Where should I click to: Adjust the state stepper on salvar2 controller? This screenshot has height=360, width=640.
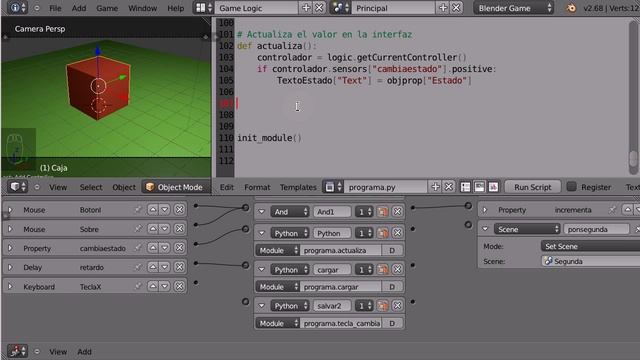click(x=364, y=305)
